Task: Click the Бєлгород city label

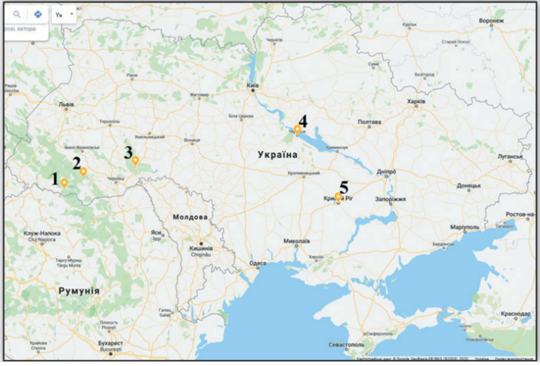Action: (x=424, y=74)
